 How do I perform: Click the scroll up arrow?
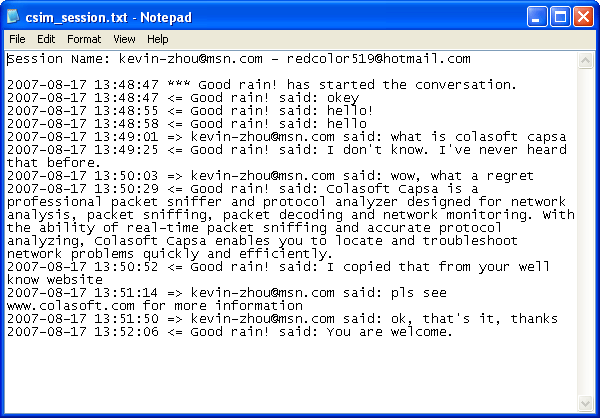click(x=587, y=58)
